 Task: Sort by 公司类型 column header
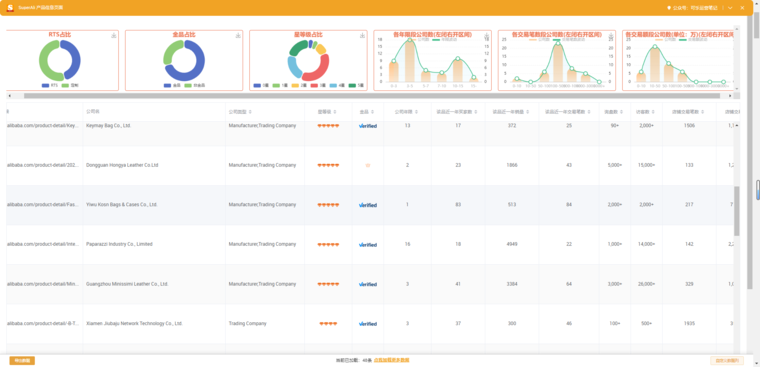tap(240, 112)
